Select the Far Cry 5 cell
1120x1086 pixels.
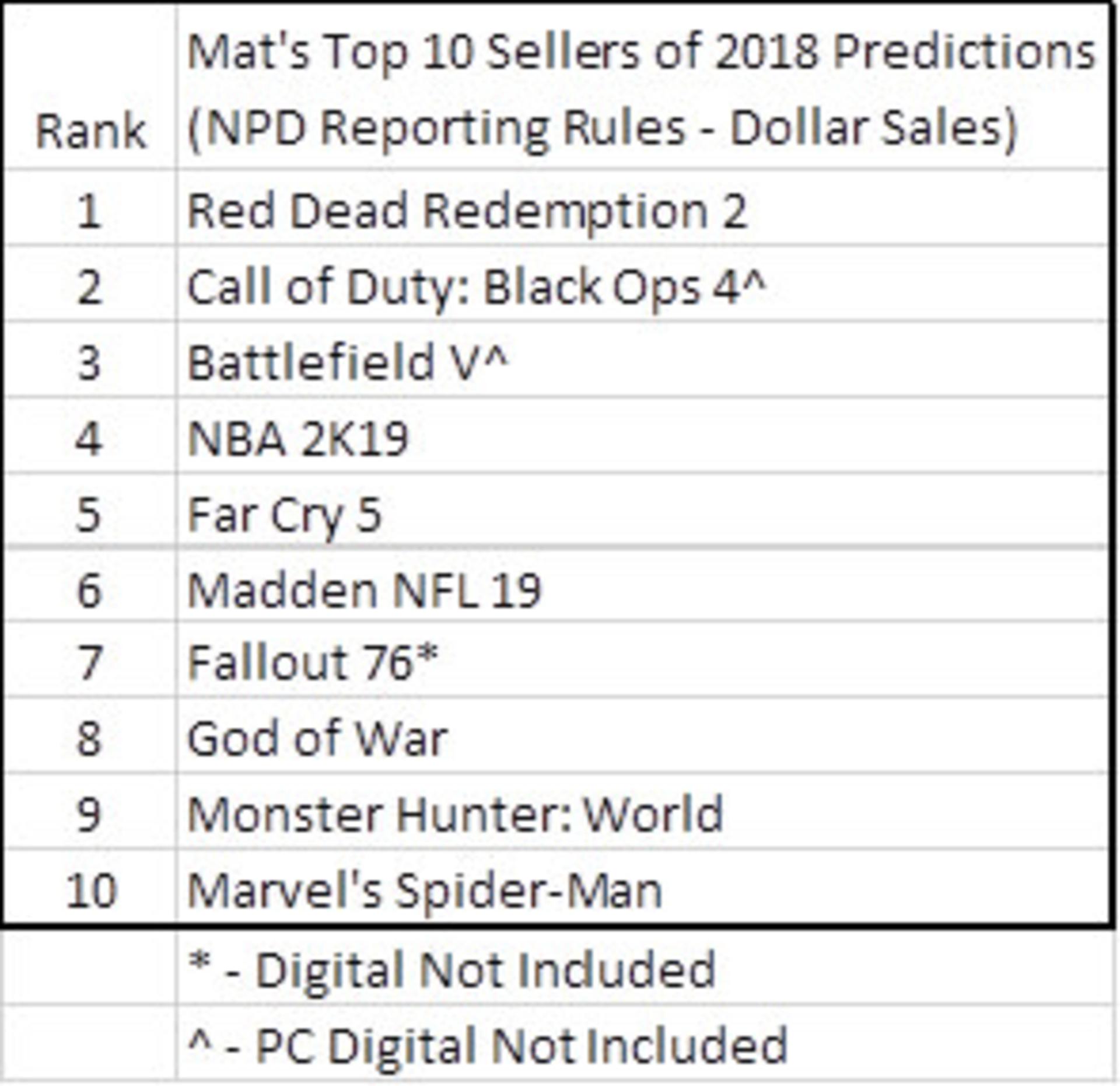(x=642, y=509)
